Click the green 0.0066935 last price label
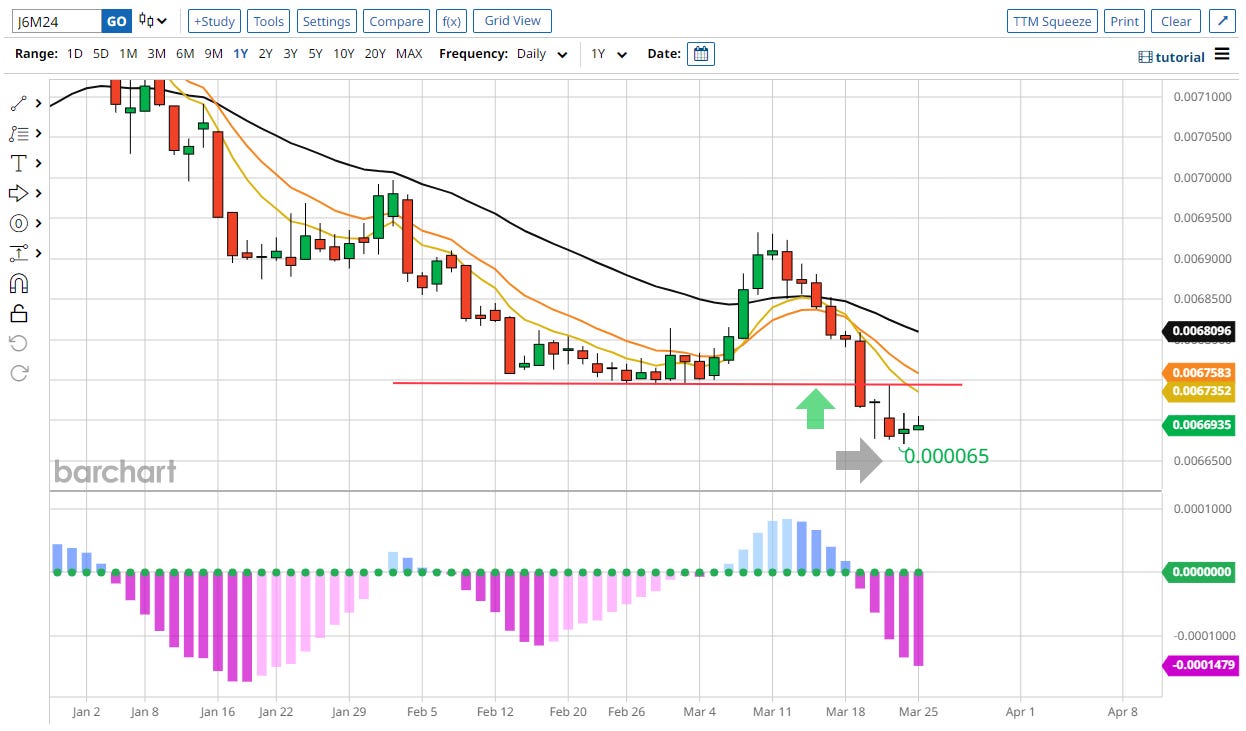 [x=1199, y=425]
